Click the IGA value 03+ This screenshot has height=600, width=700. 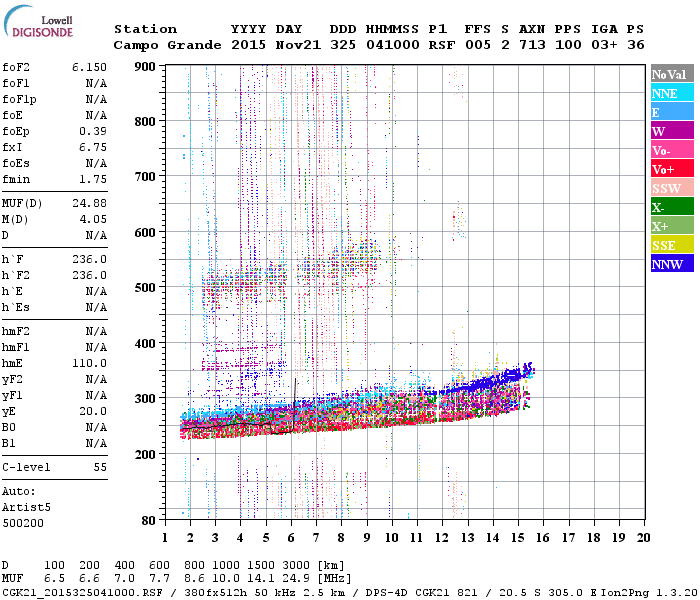pos(604,45)
